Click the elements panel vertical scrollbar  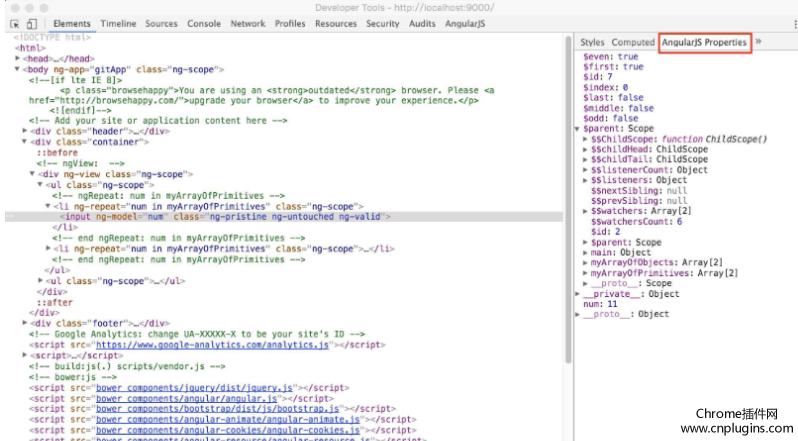pos(568,198)
